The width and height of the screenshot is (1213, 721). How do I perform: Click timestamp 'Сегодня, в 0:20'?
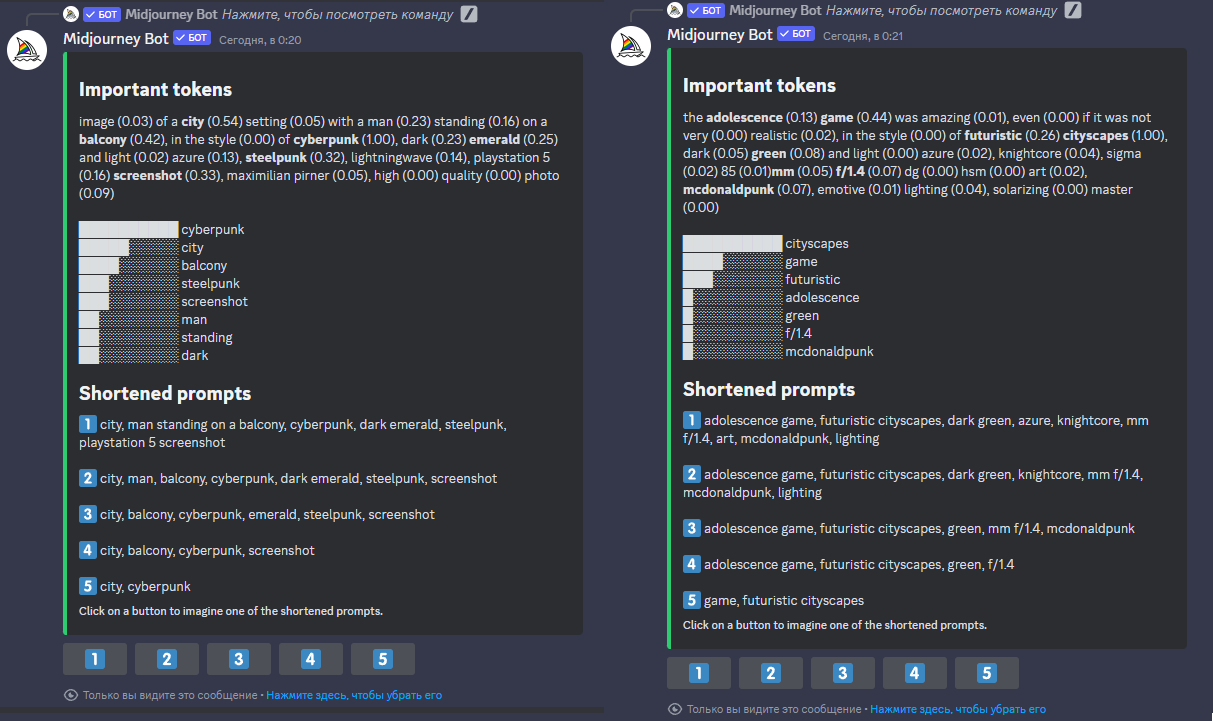(260, 40)
